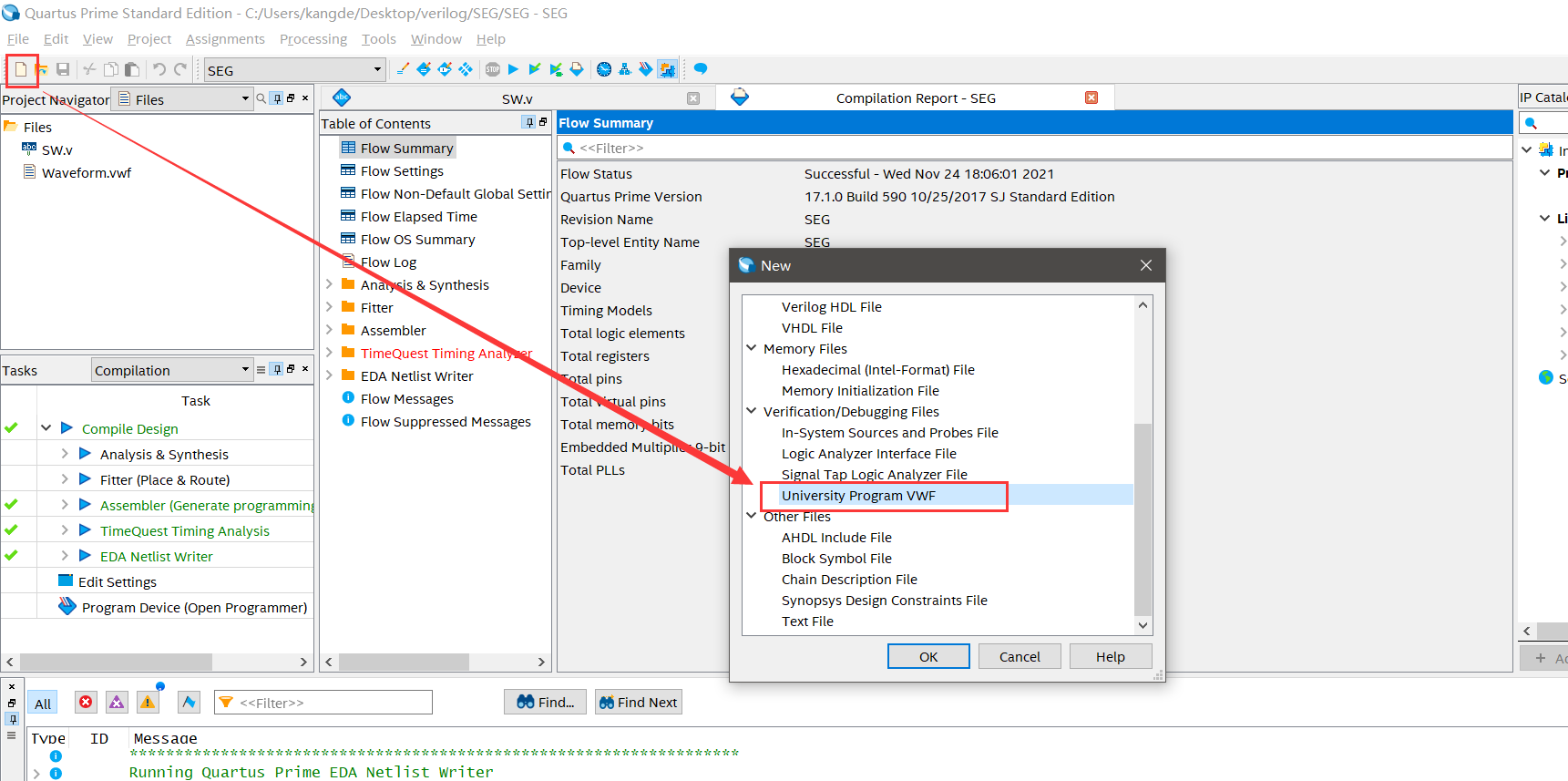Toggle pin on Table of Contents panel

529,122
